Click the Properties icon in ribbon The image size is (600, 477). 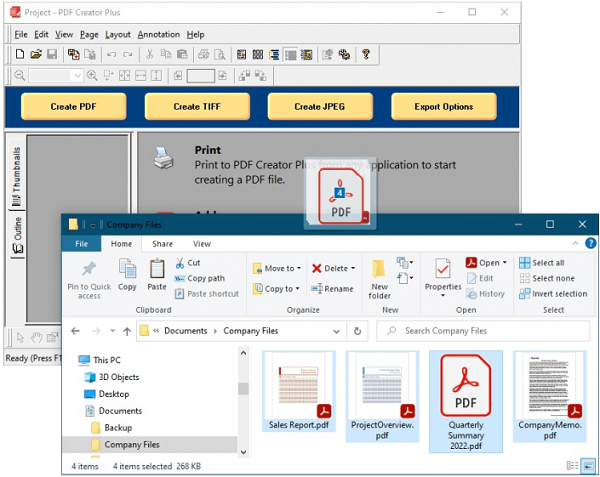point(443,274)
